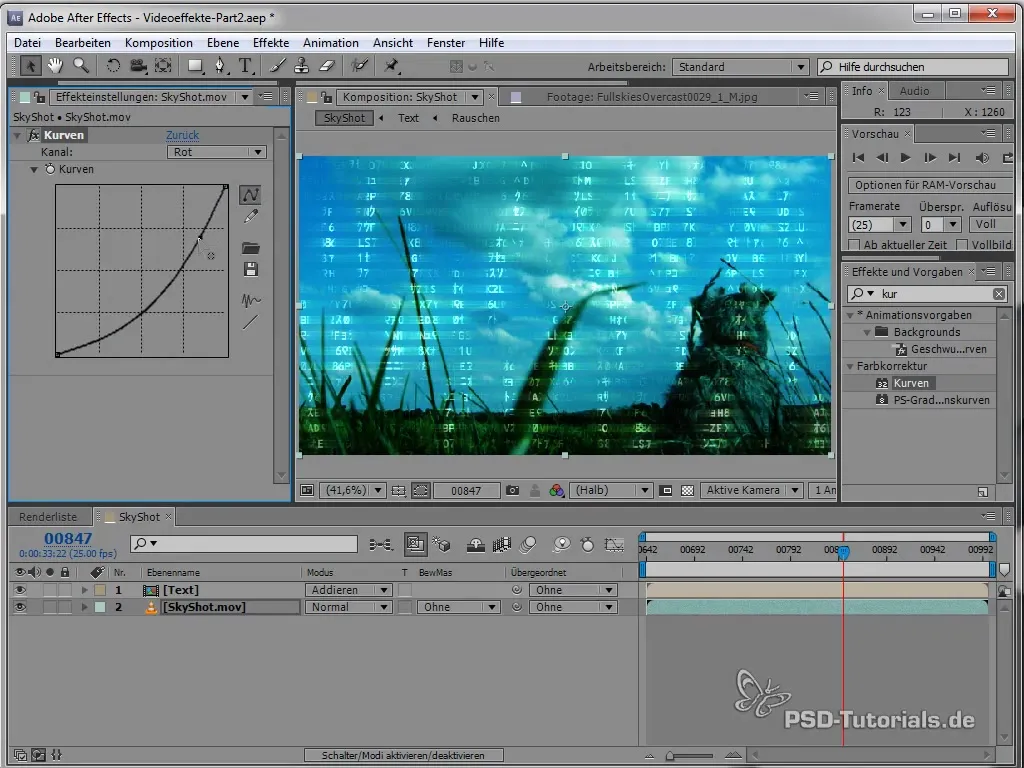This screenshot has height=768, width=1024.
Task: Open the Kanal dropdown set to Rot
Action: 217,152
